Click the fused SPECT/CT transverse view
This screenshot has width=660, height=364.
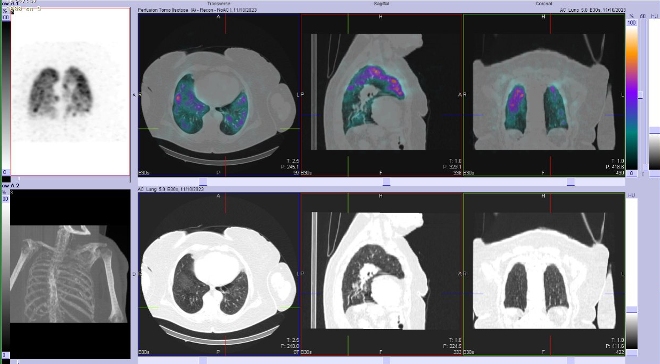[x=219, y=95]
